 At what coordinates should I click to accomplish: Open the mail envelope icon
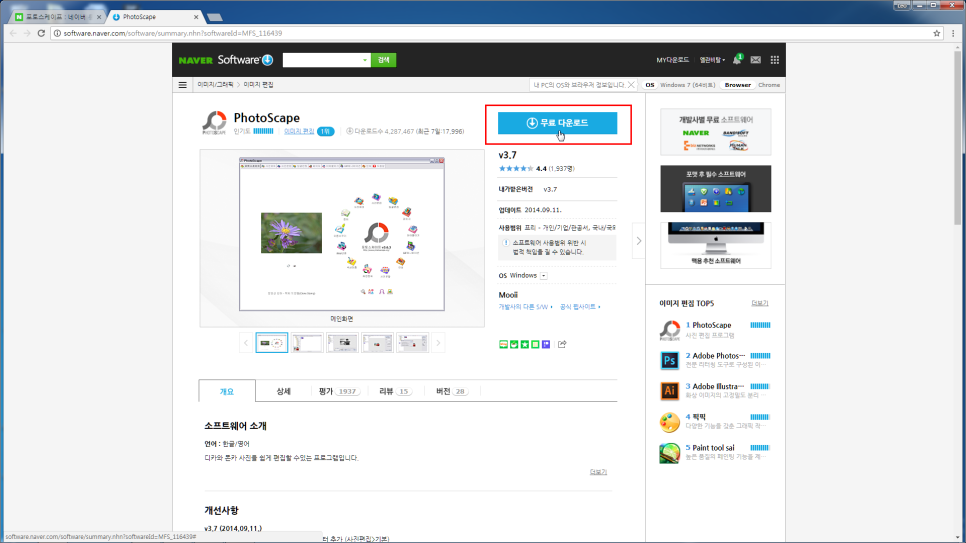click(755, 60)
